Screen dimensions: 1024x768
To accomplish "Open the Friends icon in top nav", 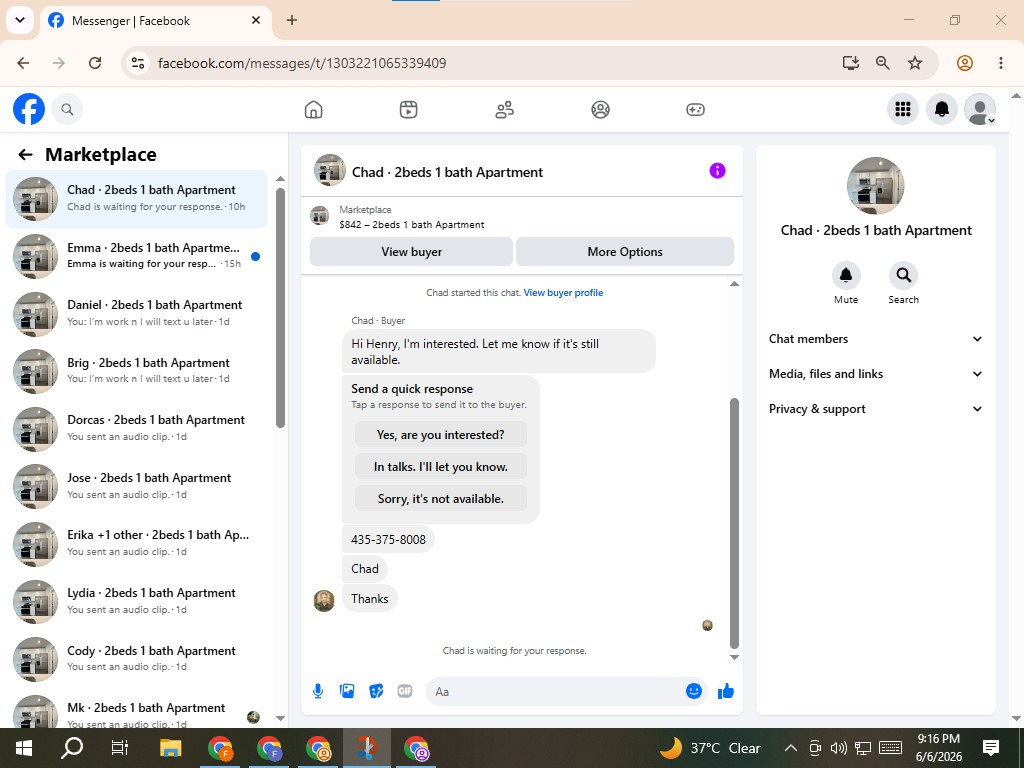I will (504, 110).
